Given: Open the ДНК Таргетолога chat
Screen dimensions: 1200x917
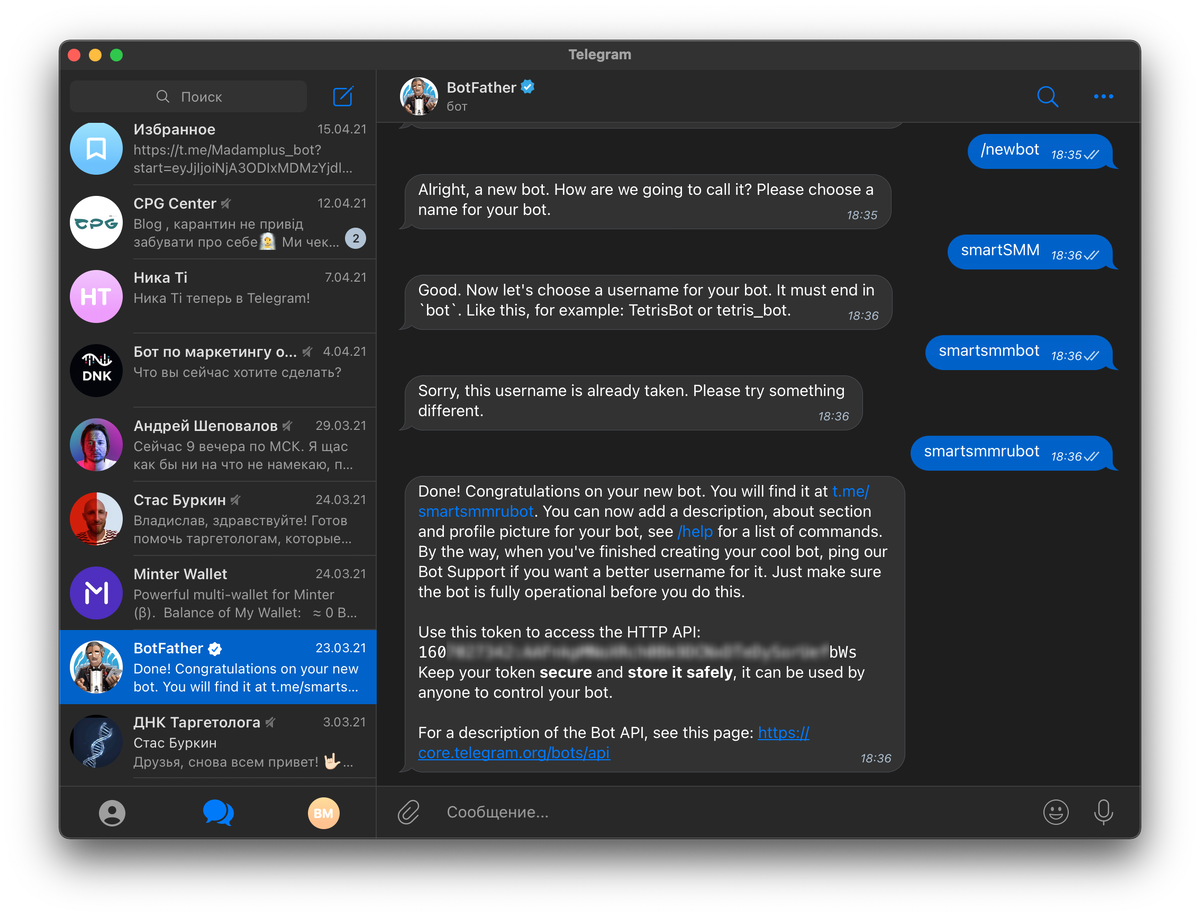Looking at the screenshot, I should click(x=218, y=740).
